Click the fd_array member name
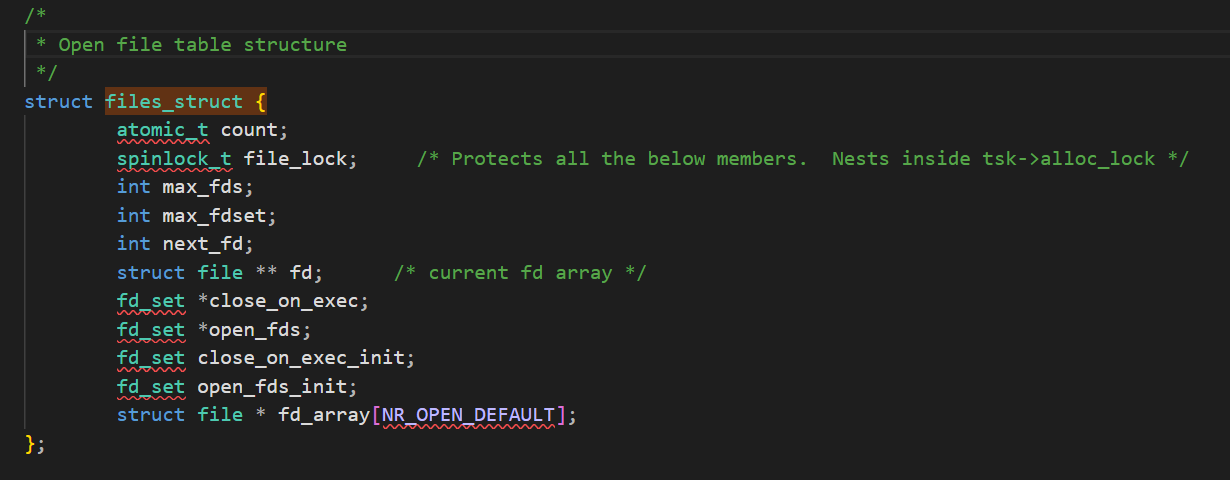Image resolution: width=1230 pixels, height=480 pixels. (324, 414)
